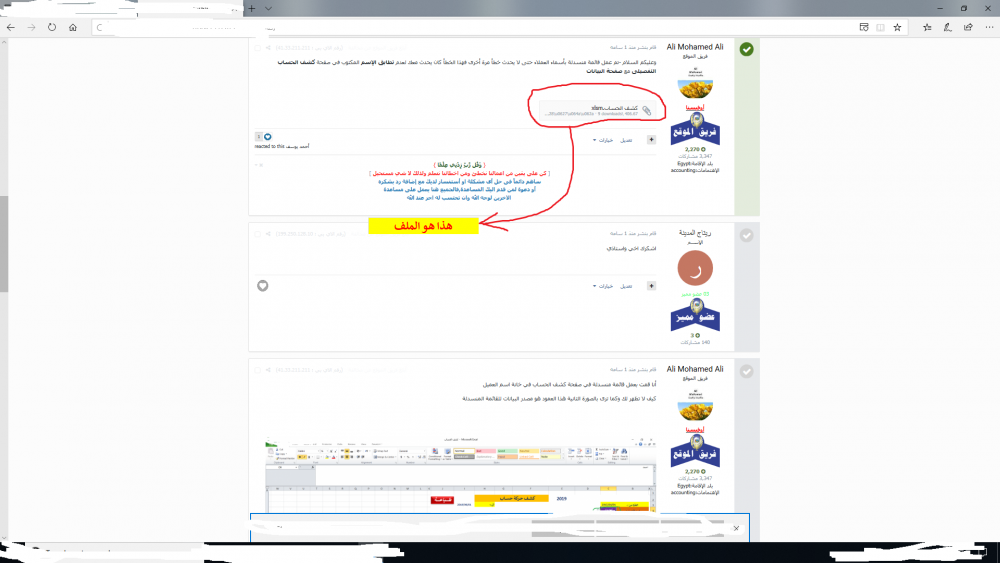The height and width of the screenshot is (563, 1000).
Task: Select the first post's moderation checkbox
Action: tap(258, 48)
